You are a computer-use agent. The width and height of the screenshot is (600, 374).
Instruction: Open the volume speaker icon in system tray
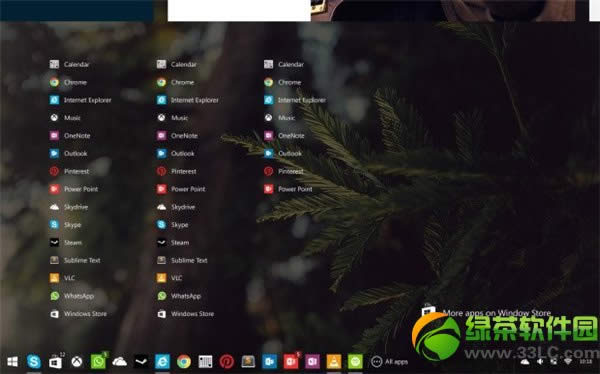pyautogui.click(x=540, y=361)
